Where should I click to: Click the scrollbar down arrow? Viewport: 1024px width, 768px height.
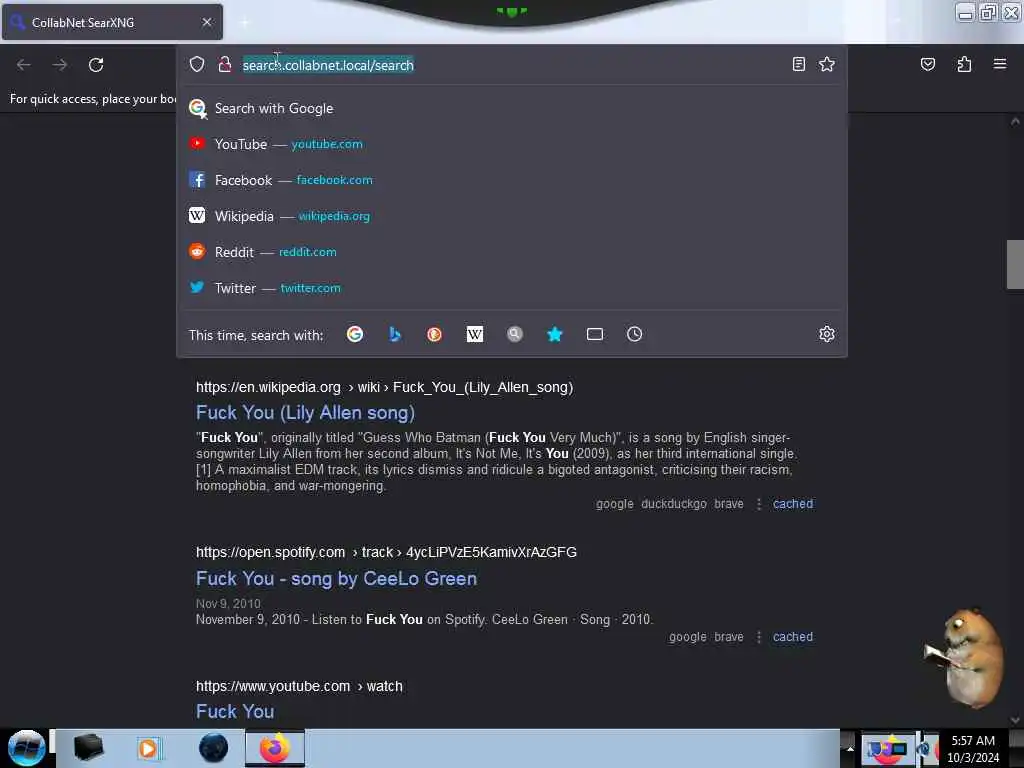click(1014, 720)
